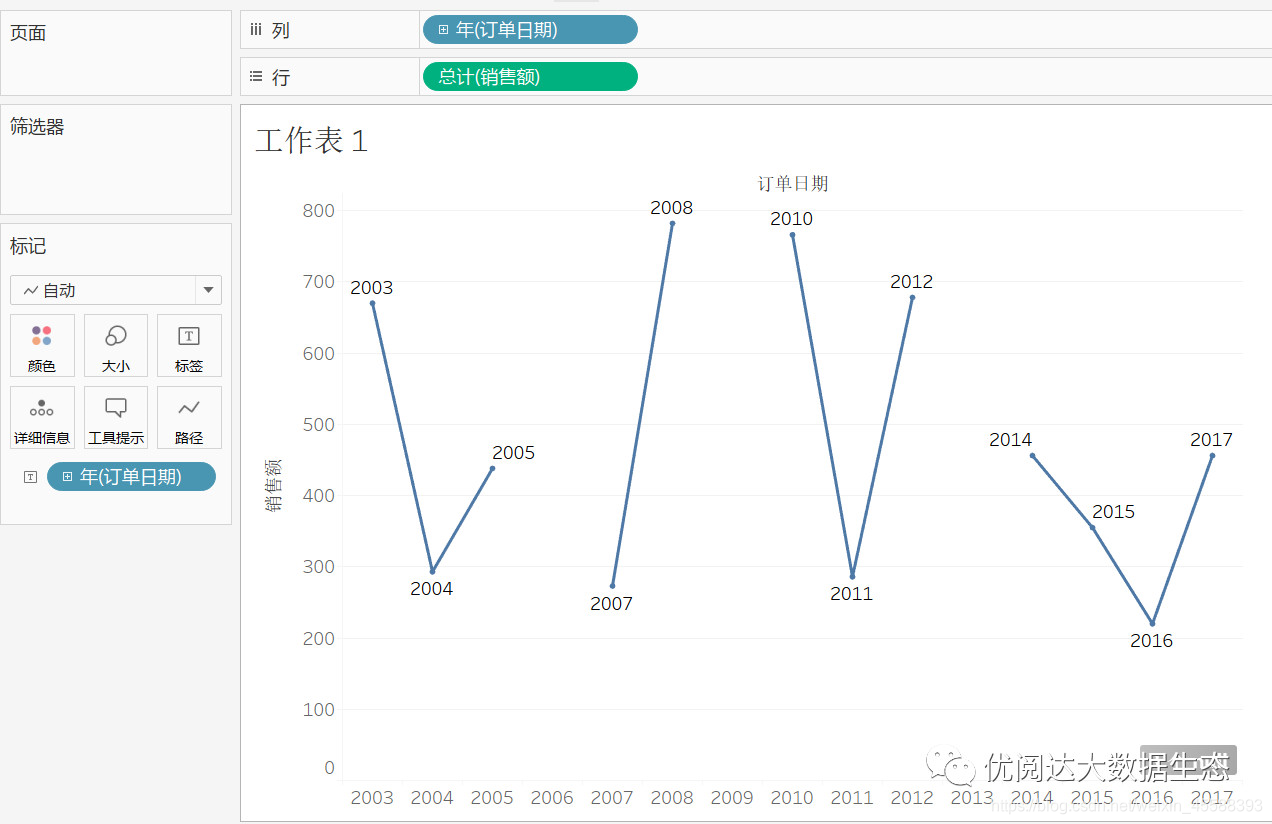Click the 2008 tick on the x-axis
This screenshot has height=824, width=1272.
[672, 798]
